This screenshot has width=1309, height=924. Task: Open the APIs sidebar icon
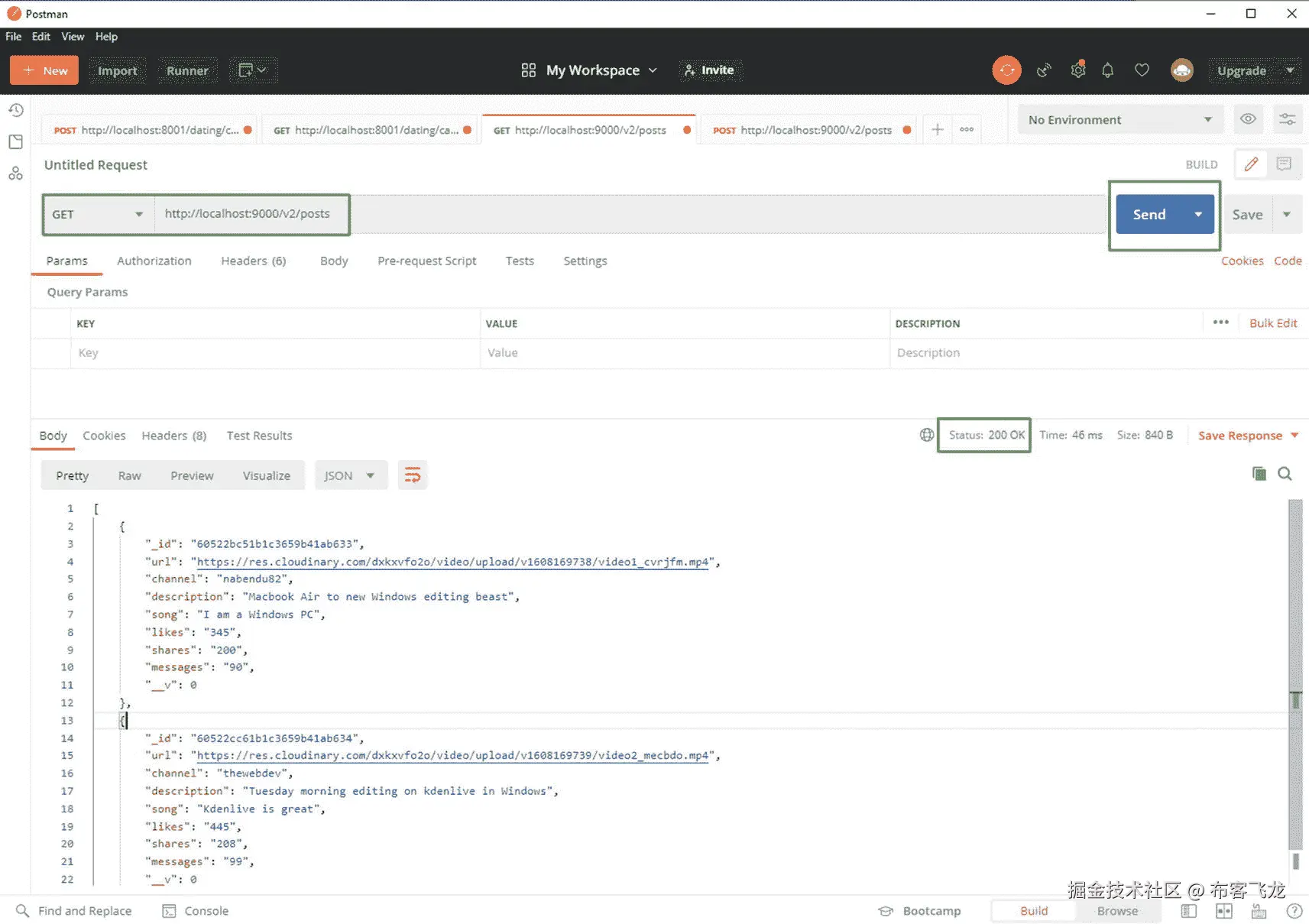(15, 173)
